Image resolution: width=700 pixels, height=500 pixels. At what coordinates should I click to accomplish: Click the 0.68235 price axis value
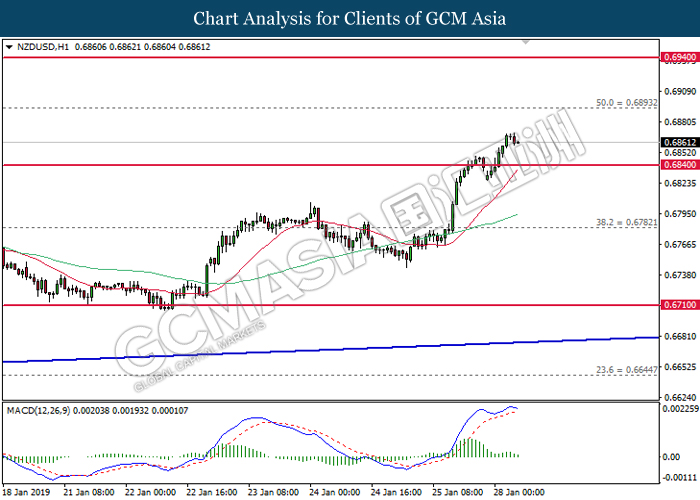pos(680,183)
